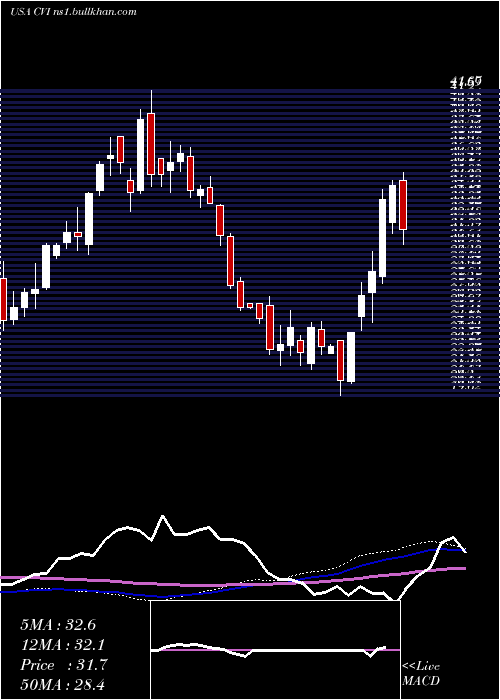Click the MACD inset panel
Screen dimensions: 500x700
pyautogui.click(x=275, y=650)
